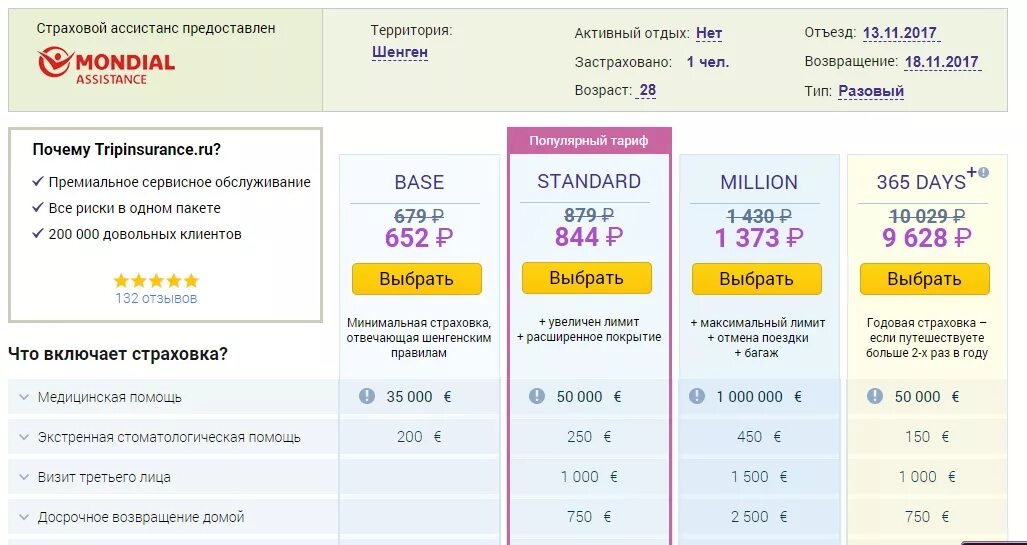Click info icon in 365 DAYS medical row
Image resolution: width=1027 pixels, height=545 pixels.
tap(875, 396)
